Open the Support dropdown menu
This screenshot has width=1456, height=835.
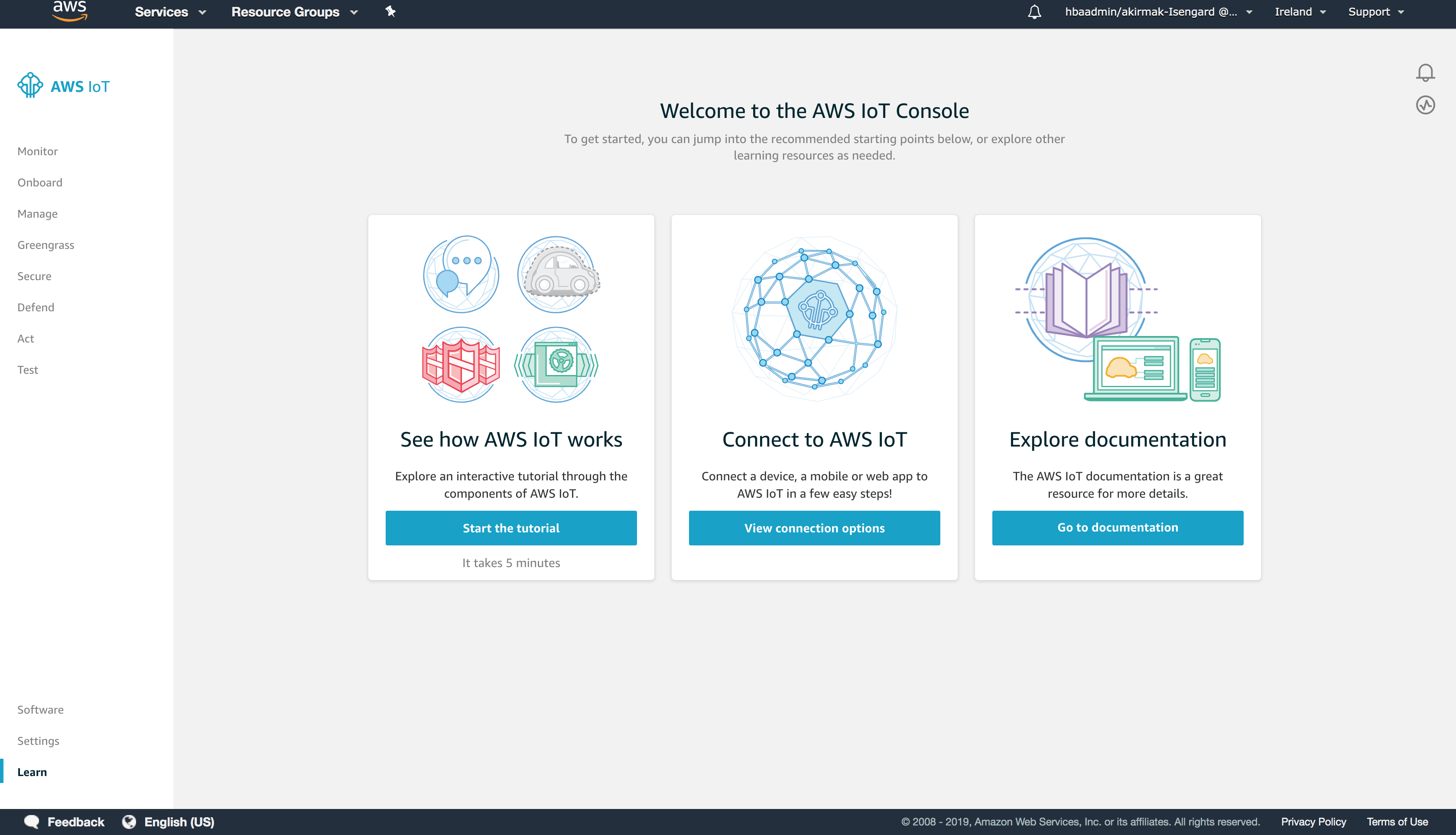(x=1376, y=12)
